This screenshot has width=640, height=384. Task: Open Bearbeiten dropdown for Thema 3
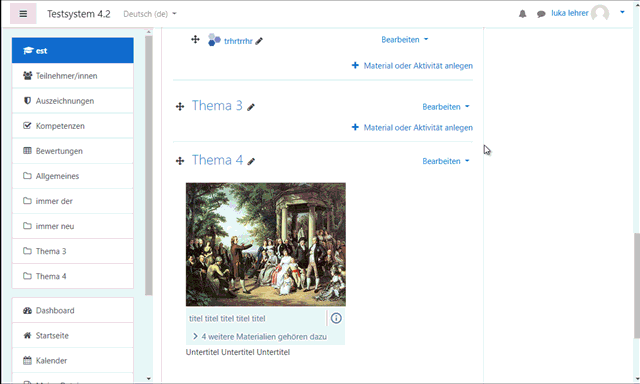tap(446, 107)
